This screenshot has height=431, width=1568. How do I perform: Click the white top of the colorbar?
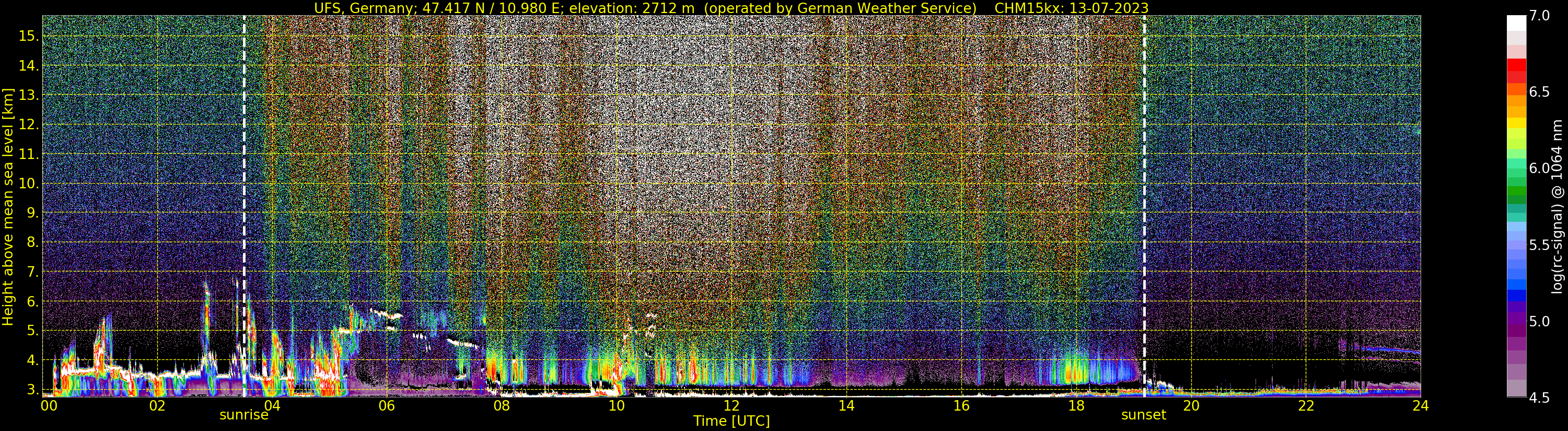coord(1516,23)
